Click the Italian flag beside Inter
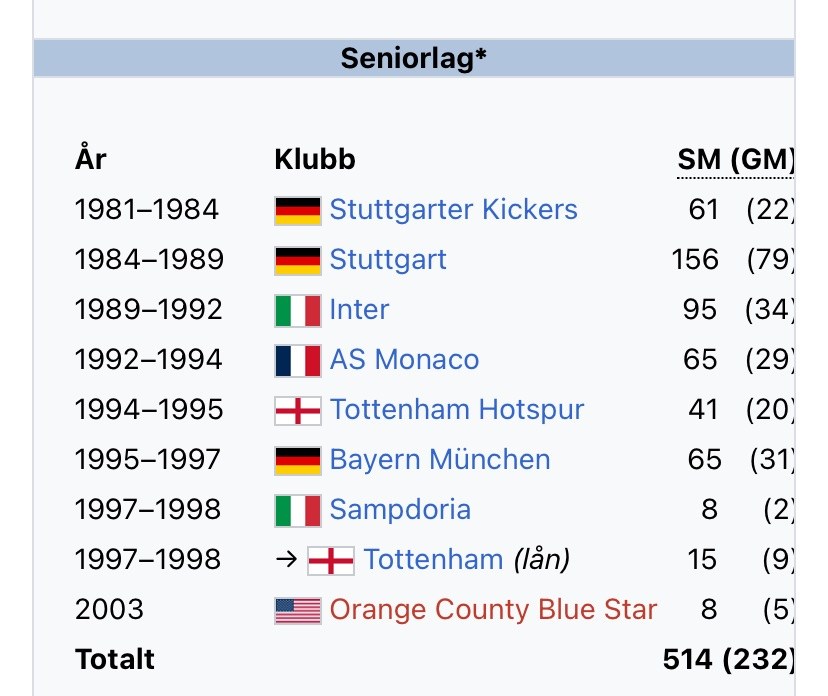The image size is (828, 696). (298, 310)
